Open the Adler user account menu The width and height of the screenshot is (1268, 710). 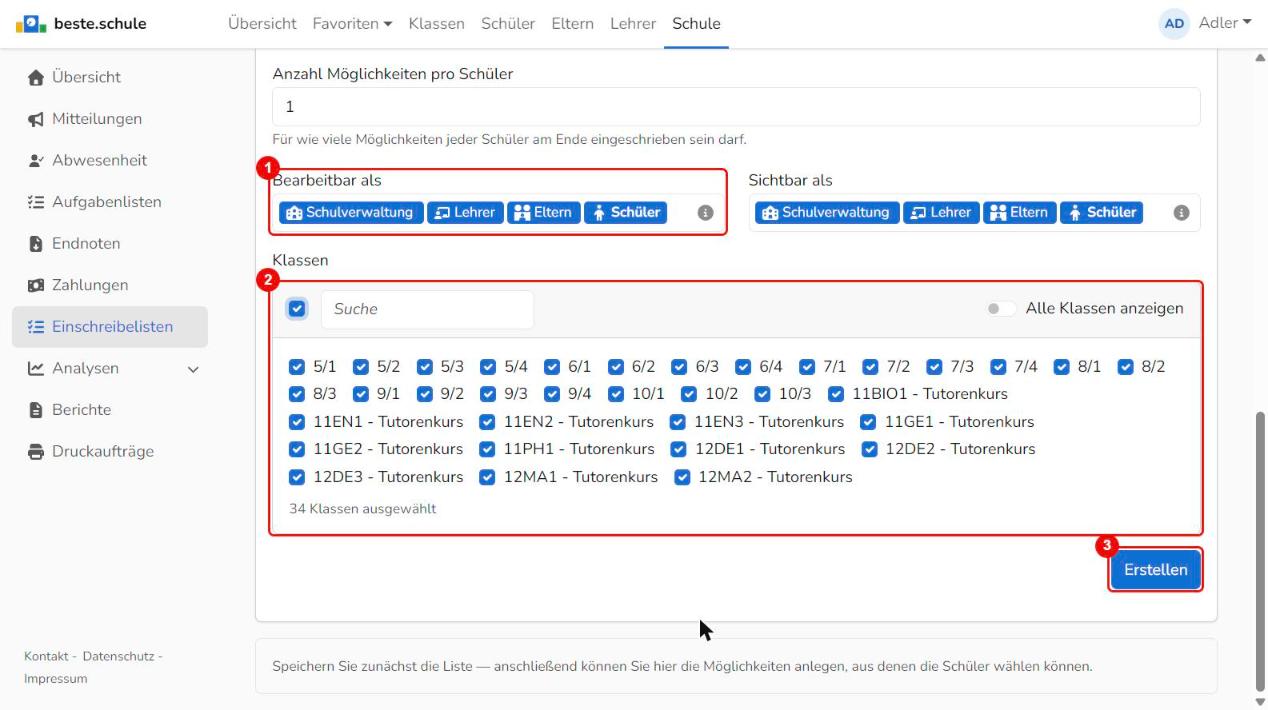point(1206,23)
